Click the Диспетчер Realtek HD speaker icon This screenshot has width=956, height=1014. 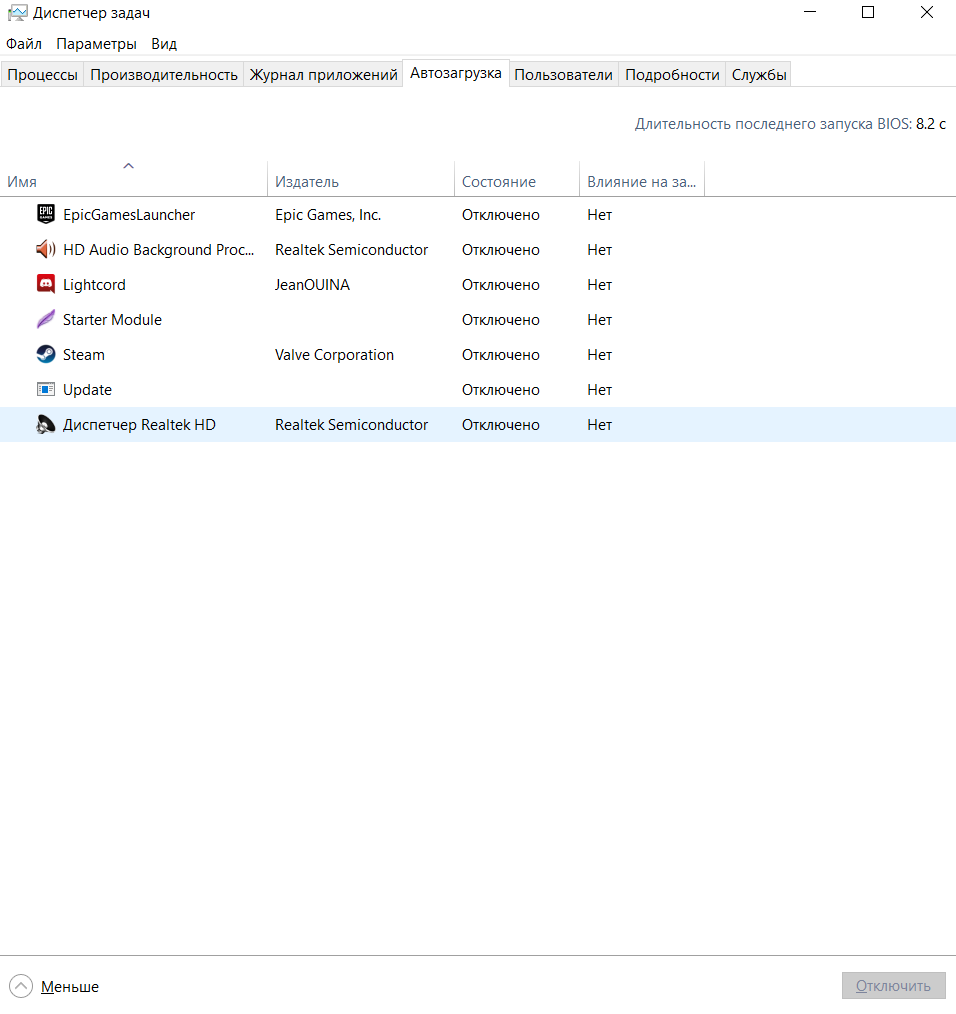pos(46,424)
